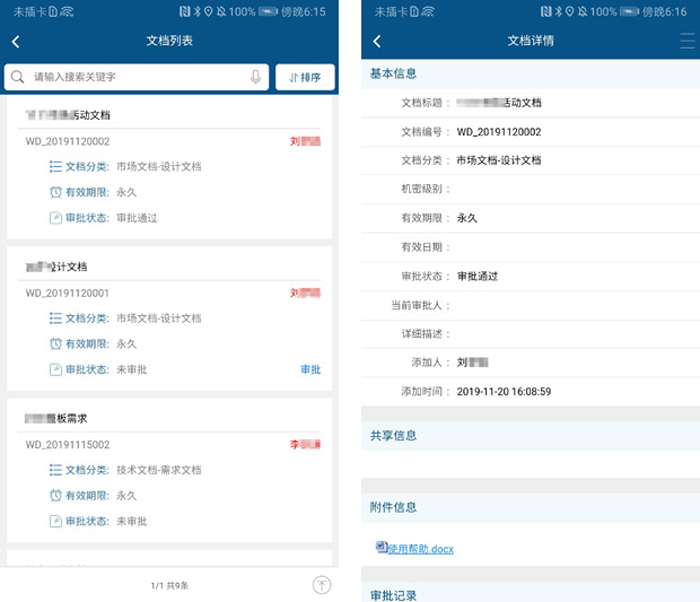Image resolution: width=700 pixels, height=602 pixels.
Task: Click the search keyword input field
Action: (x=135, y=77)
